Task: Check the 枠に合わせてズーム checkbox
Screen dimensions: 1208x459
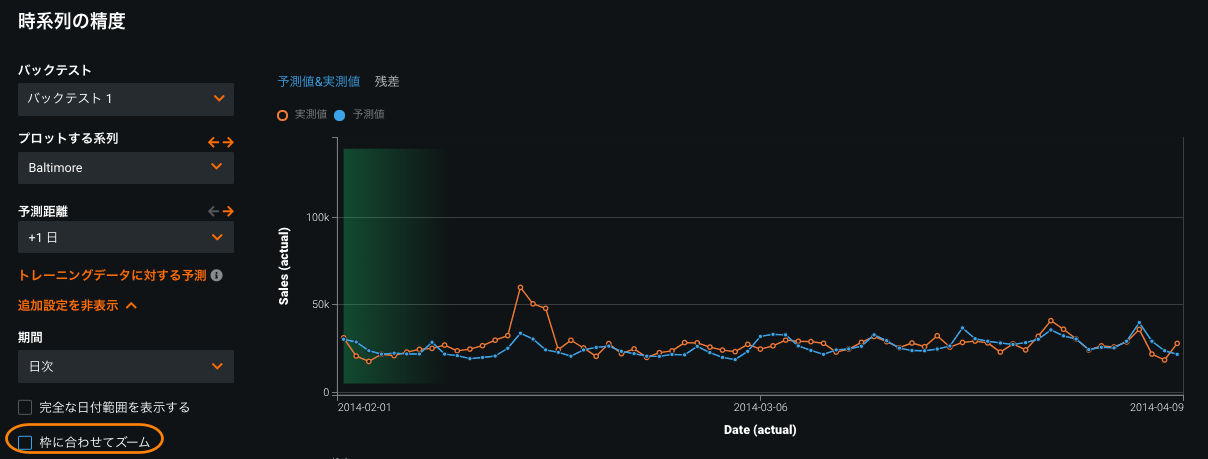Action: coord(25,441)
